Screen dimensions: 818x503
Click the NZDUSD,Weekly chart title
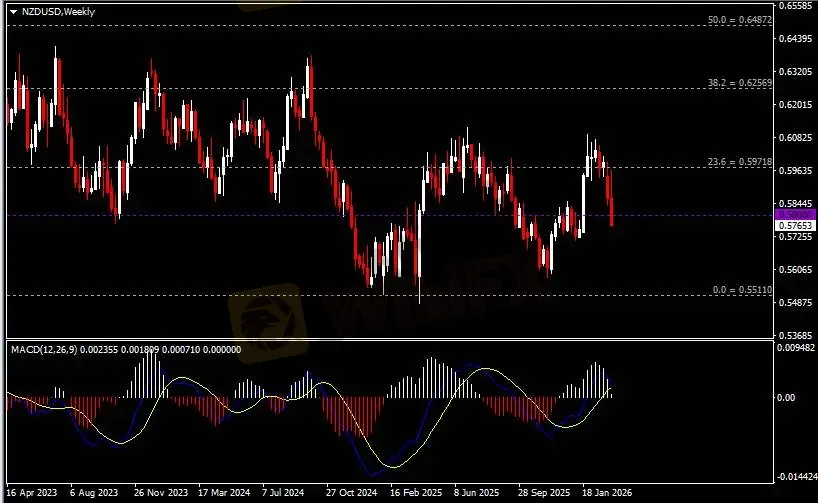click(50, 9)
